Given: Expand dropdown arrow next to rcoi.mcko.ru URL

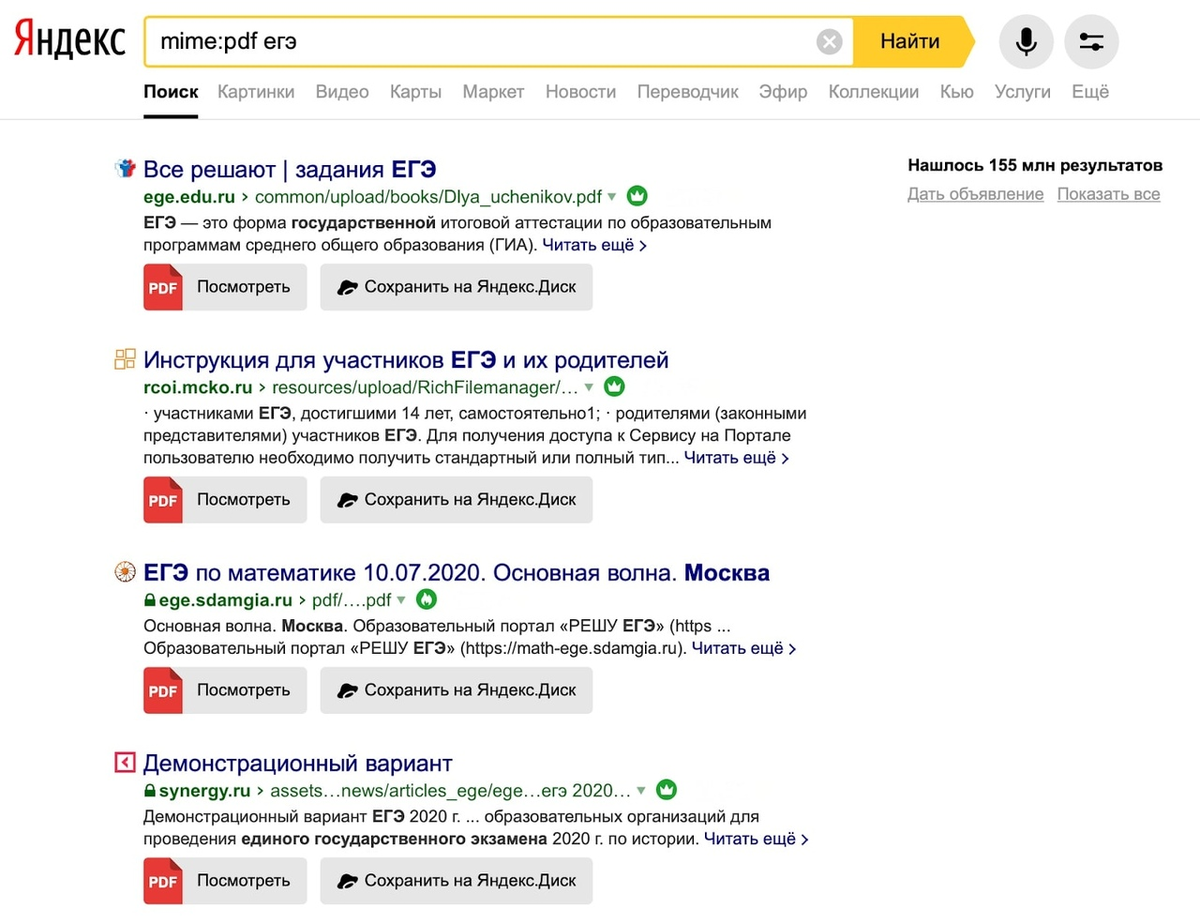Looking at the screenshot, I should click(x=589, y=387).
